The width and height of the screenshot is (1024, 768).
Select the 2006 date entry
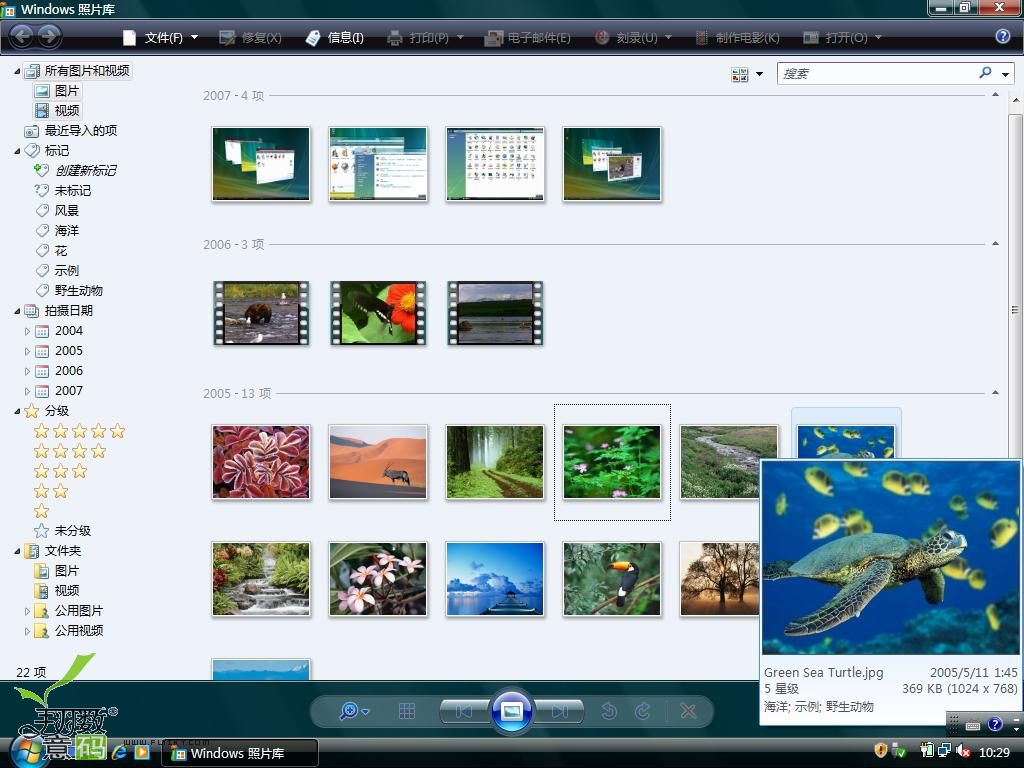pos(59,371)
